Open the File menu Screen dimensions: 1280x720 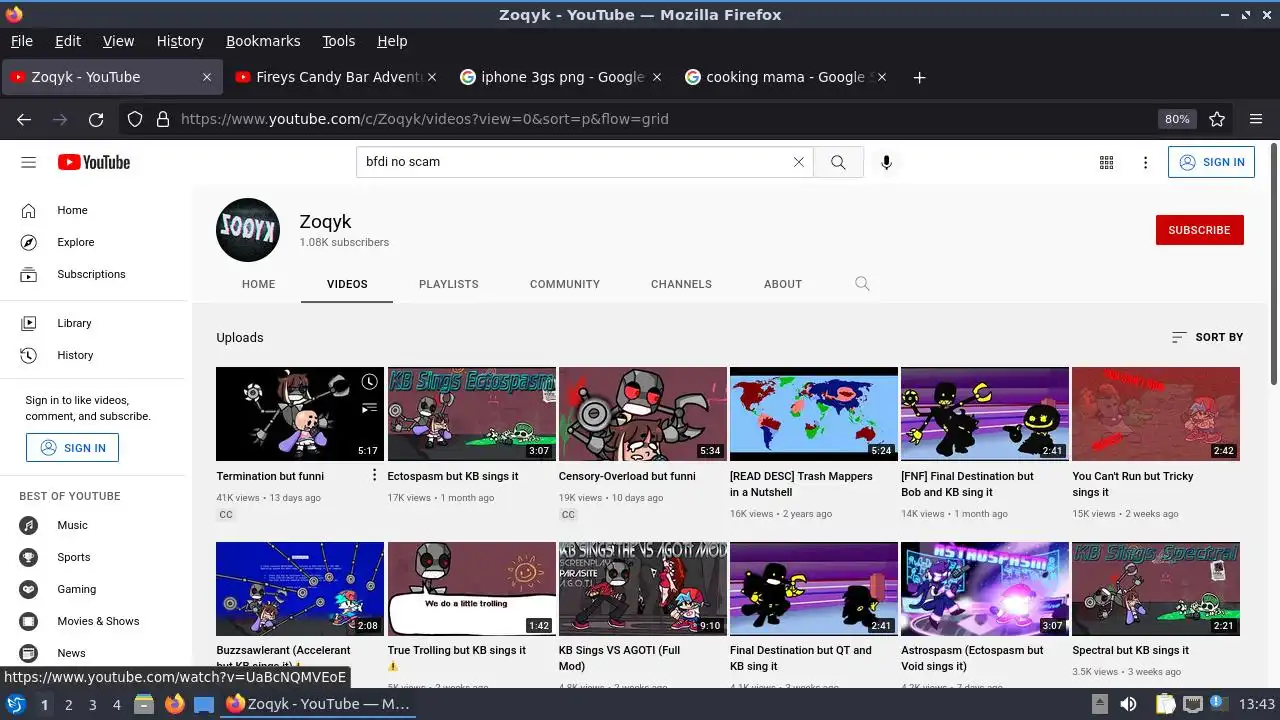point(21,41)
